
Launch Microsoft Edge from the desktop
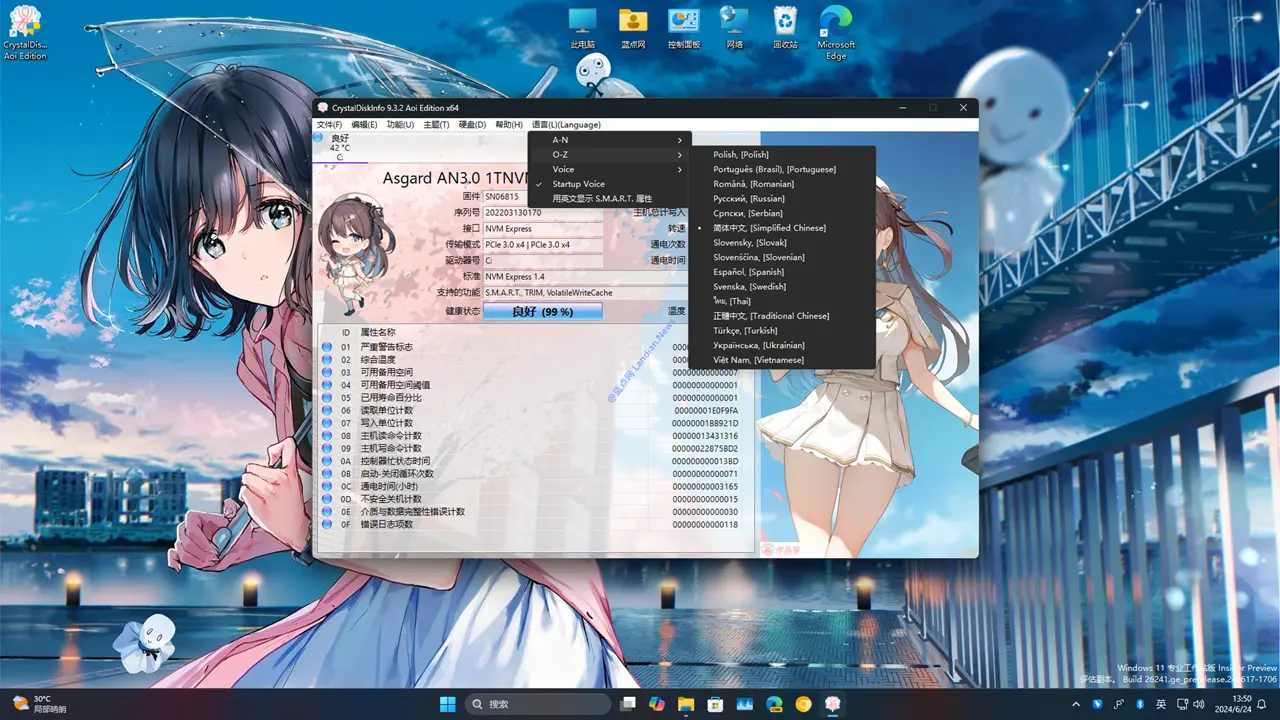[x=836, y=33]
